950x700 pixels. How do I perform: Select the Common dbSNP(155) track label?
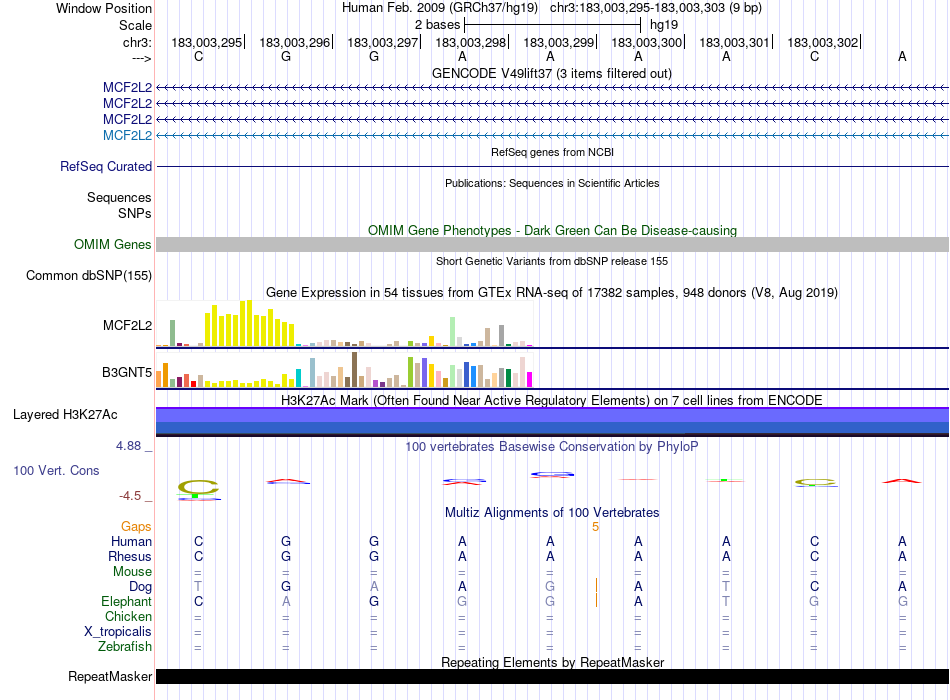[x=89, y=276]
